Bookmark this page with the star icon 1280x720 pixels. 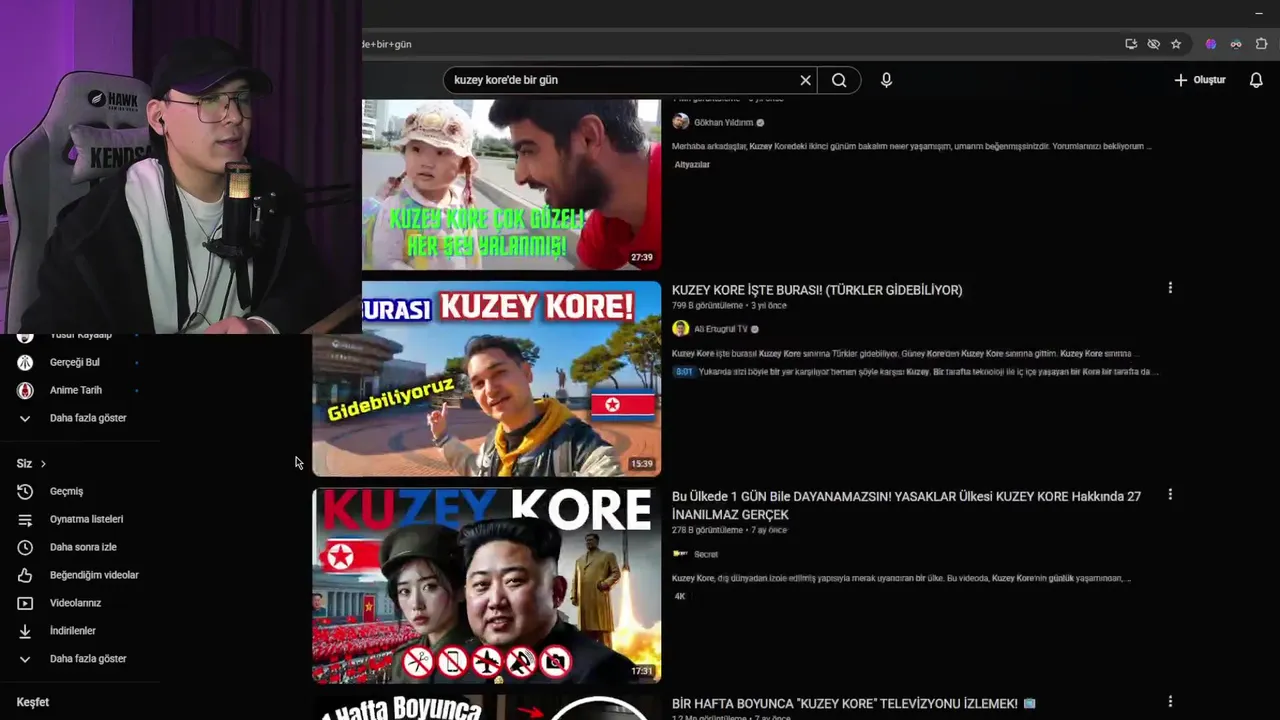[x=1176, y=44]
